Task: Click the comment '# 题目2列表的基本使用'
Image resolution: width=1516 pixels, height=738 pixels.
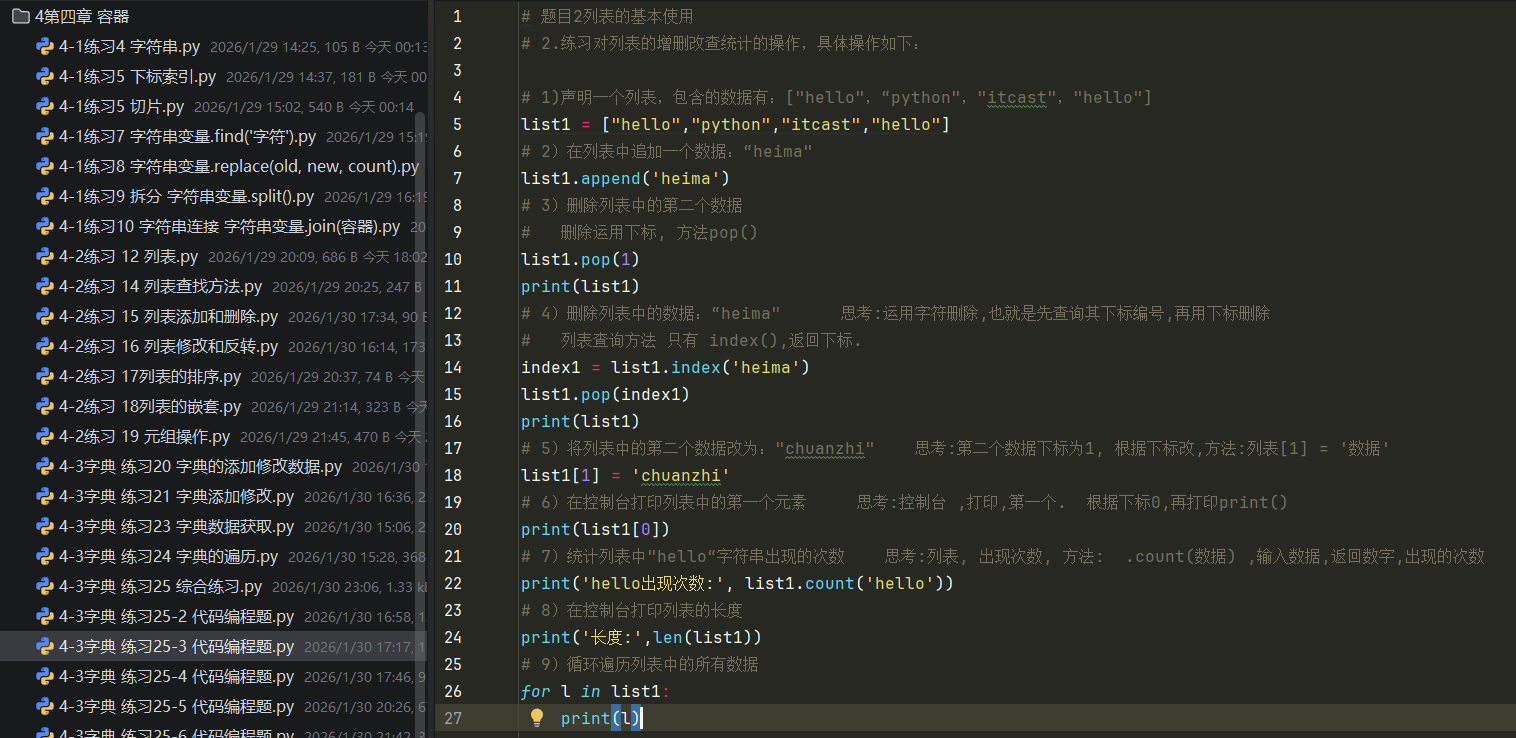Action: [x=607, y=16]
